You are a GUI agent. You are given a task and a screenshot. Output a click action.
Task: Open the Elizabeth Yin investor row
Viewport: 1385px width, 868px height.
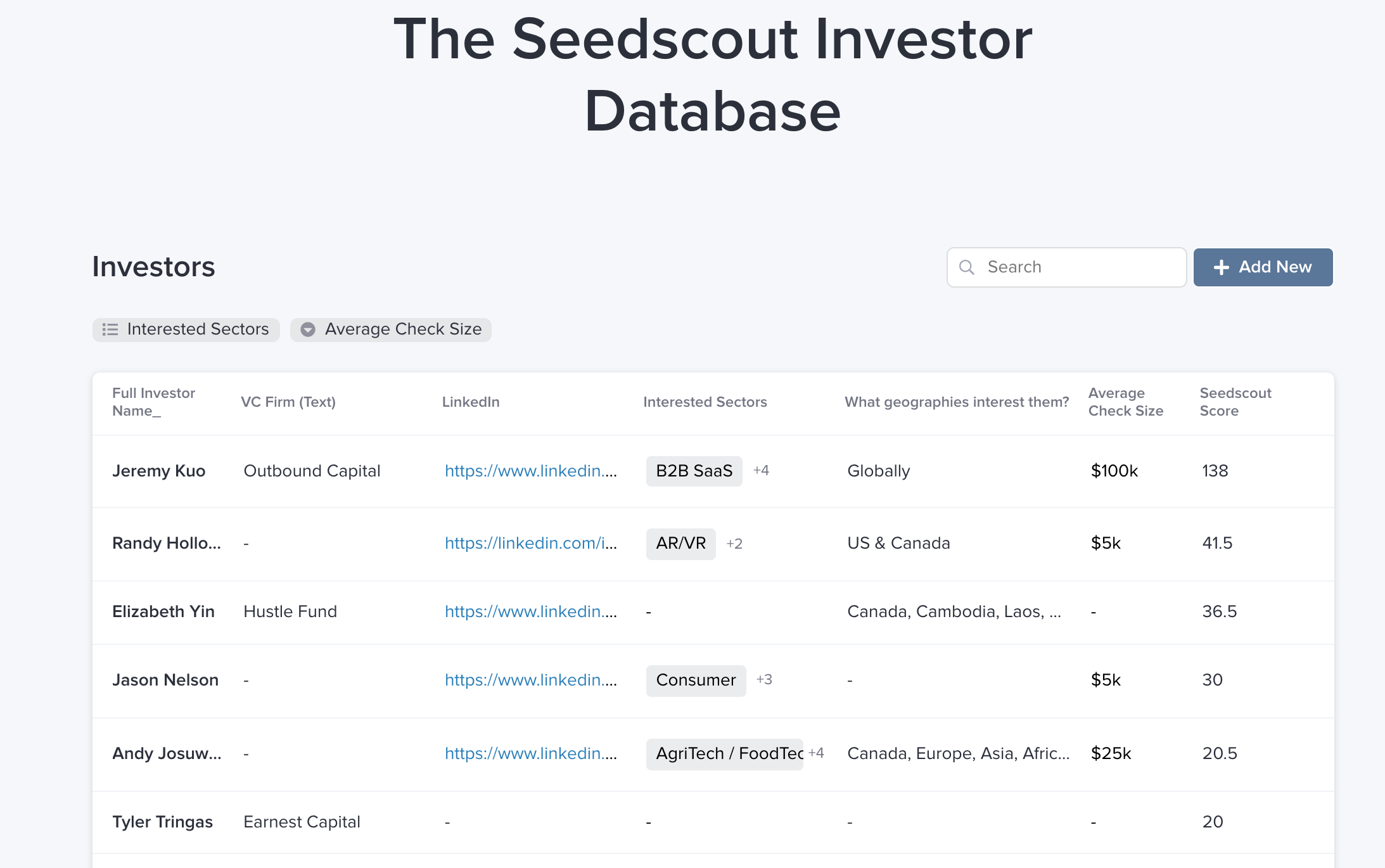pos(713,612)
